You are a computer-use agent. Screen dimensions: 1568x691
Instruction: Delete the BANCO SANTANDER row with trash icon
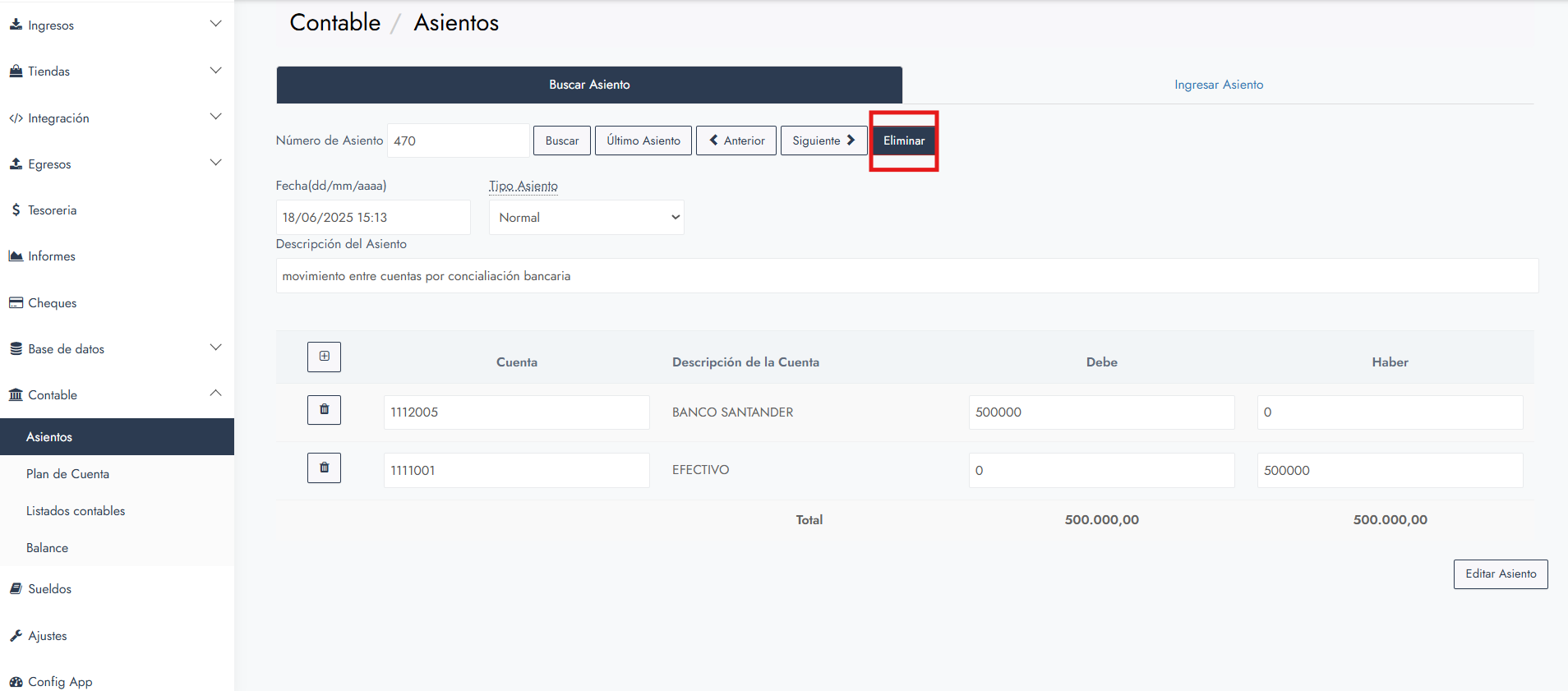point(324,410)
